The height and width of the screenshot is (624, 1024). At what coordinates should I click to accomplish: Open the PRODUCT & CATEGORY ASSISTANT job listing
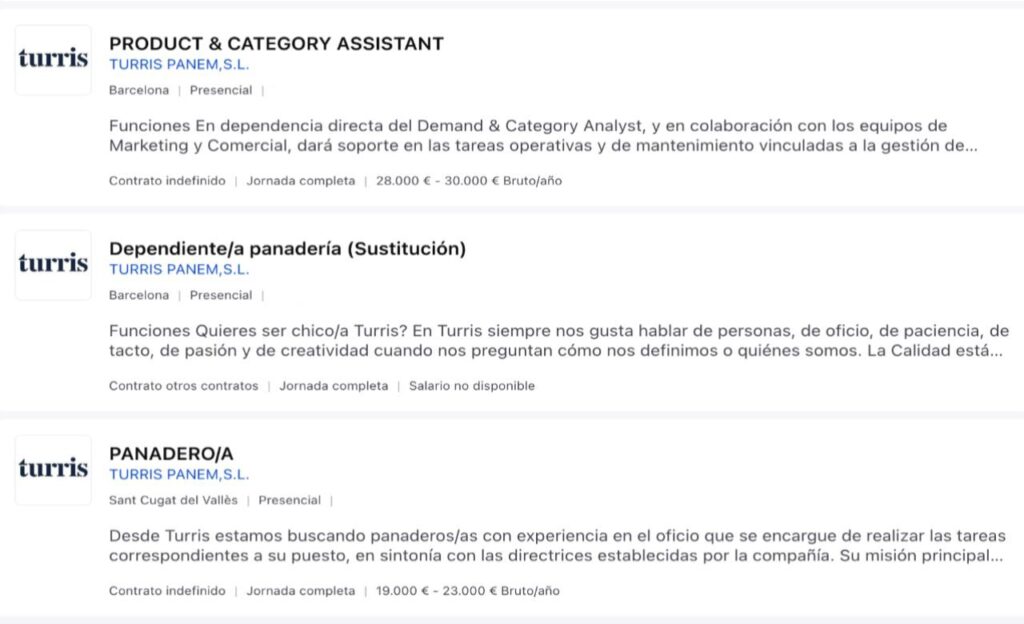(x=277, y=43)
